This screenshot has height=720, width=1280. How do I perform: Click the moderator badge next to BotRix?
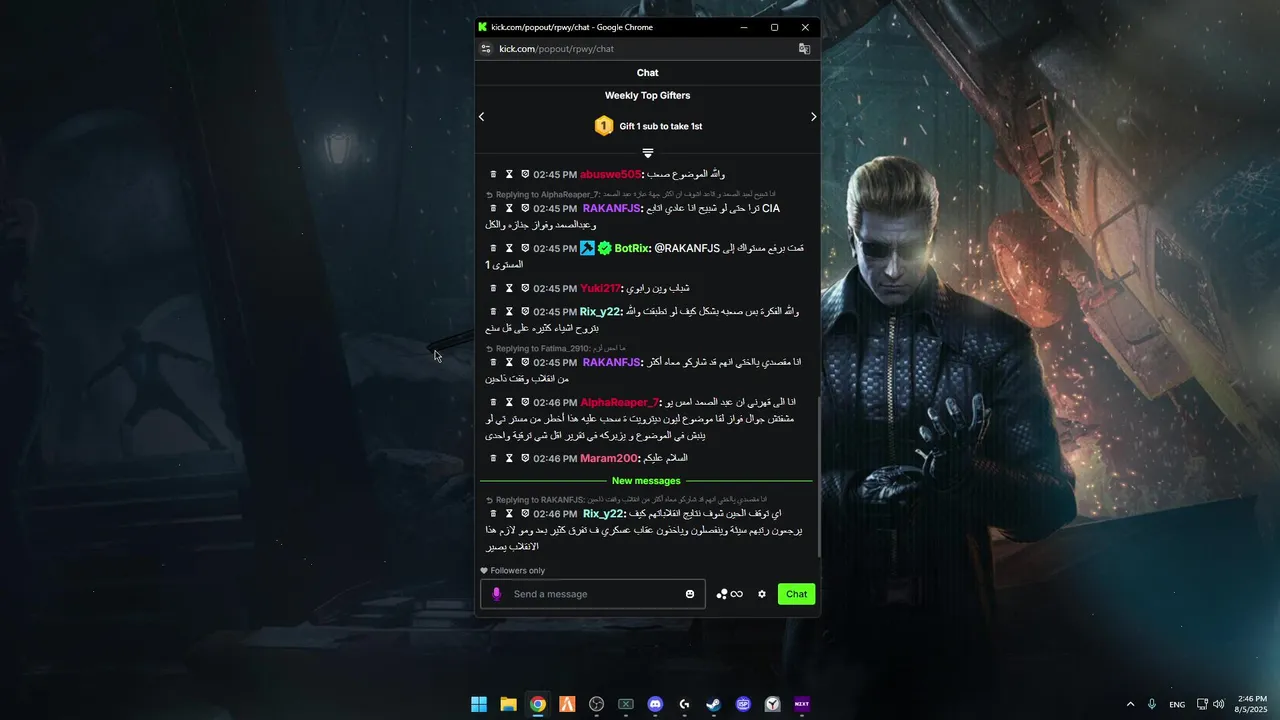click(x=588, y=248)
